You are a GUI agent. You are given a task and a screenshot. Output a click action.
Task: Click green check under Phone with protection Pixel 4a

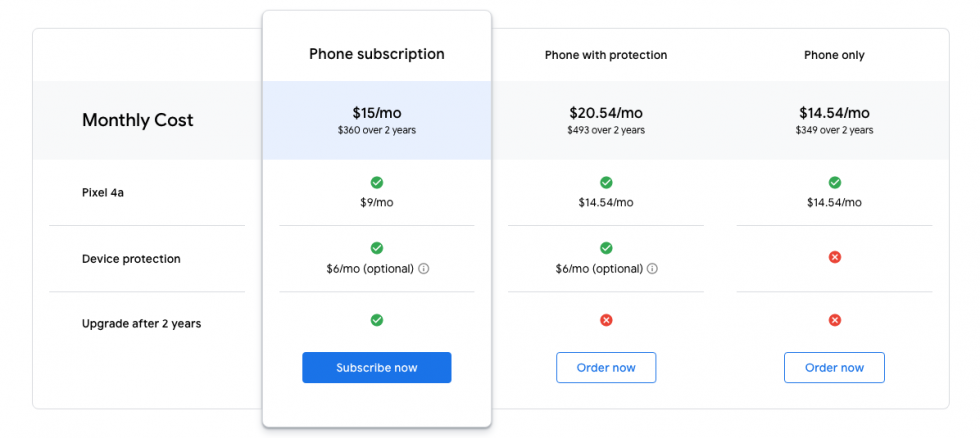pos(606,183)
